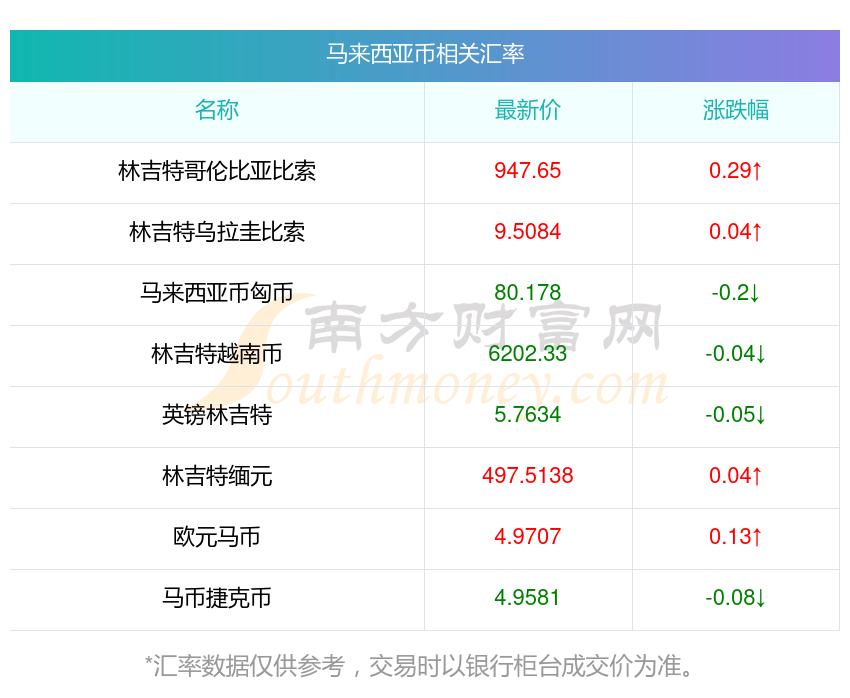Screen dimensions: 850x698
Task: Click the change value 0.13↑
Action: (736, 537)
